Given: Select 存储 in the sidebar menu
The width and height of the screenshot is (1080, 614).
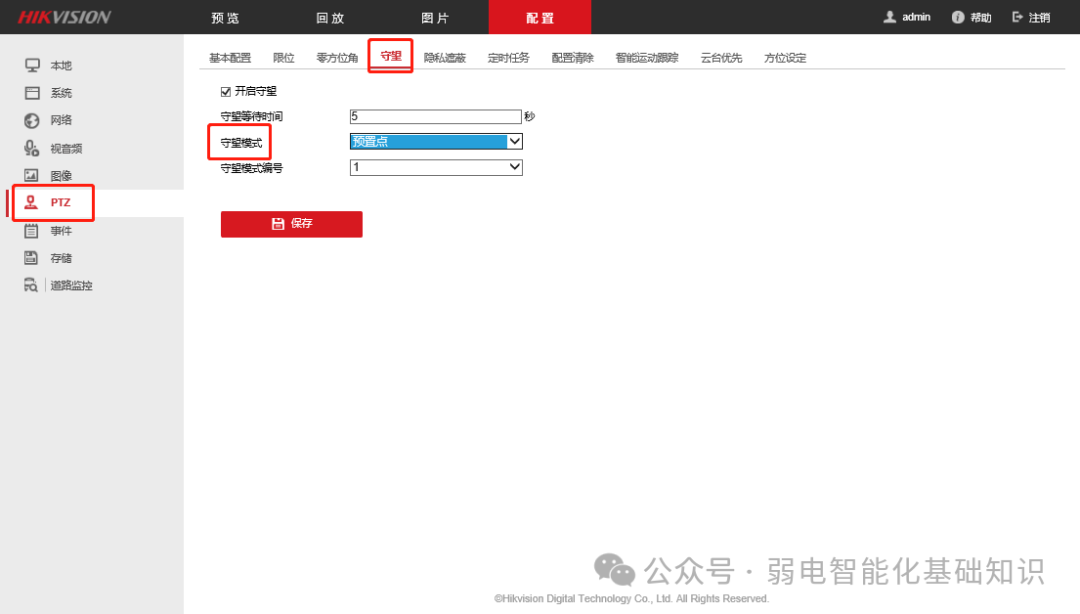Looking at the screenshot, I should tap(61, 258).
